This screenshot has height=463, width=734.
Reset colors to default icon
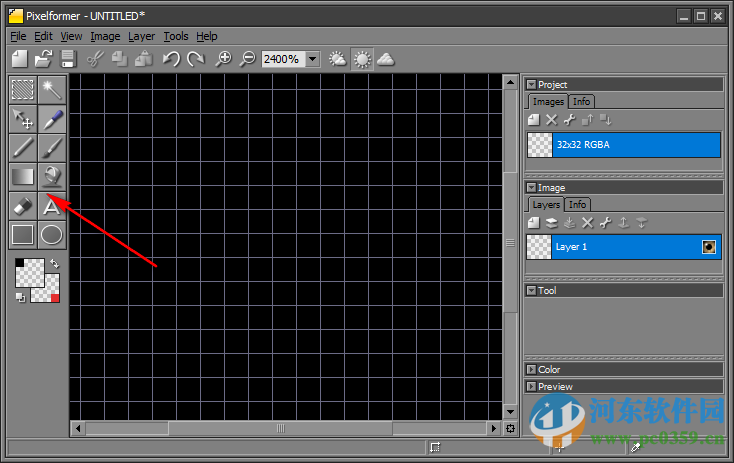[20, 297]
